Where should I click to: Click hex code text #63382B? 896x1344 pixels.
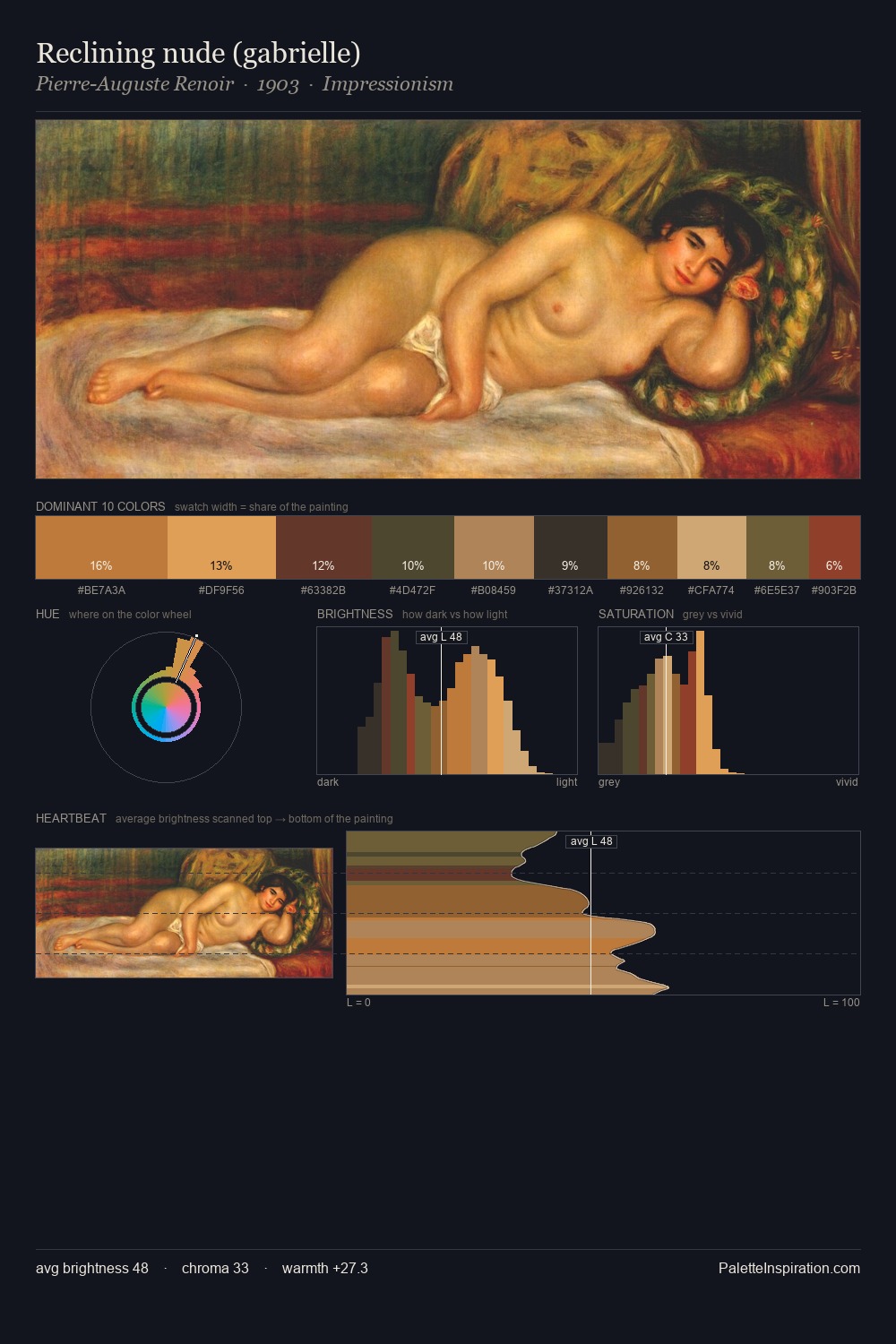pyautogui.click(x=323, y=590)
